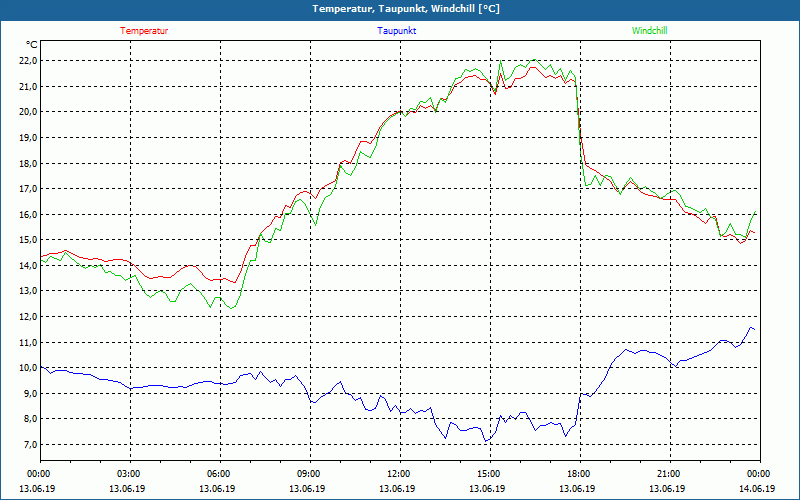
Task: Click the "15,0" y-axis value
Action: pos(29,240)
